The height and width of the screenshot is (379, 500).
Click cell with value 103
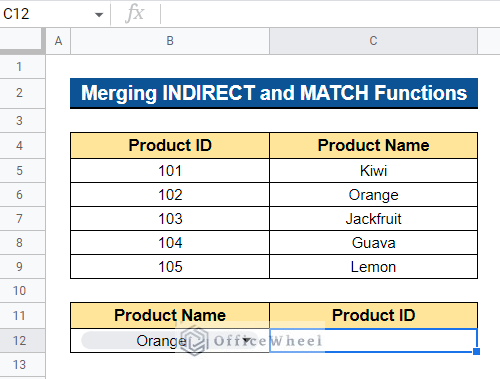pyautogui.click(x=170, y=218)
